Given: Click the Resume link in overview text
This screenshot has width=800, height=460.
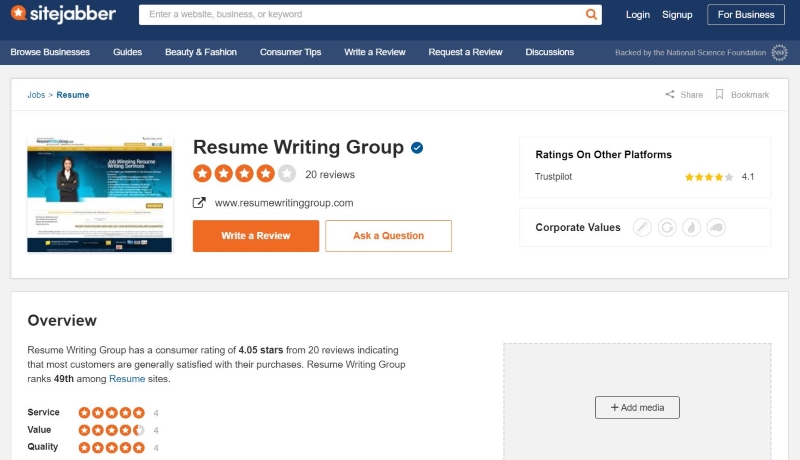Looking at the screenshot, I should click(127, 379).
